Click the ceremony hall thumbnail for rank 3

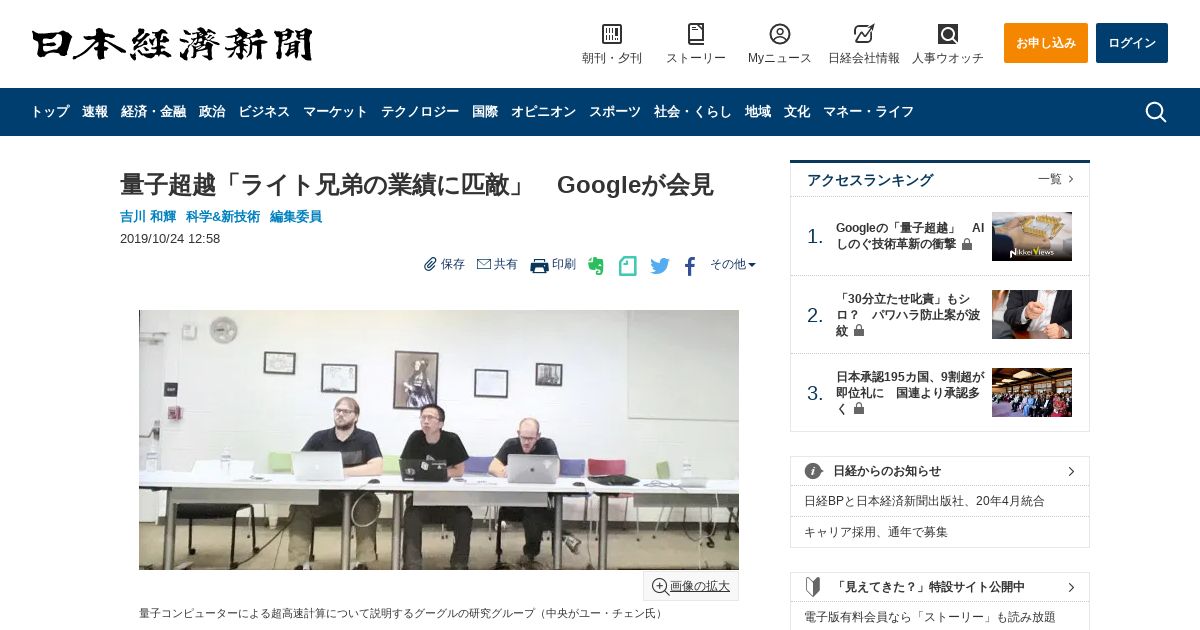(1032, 393)
